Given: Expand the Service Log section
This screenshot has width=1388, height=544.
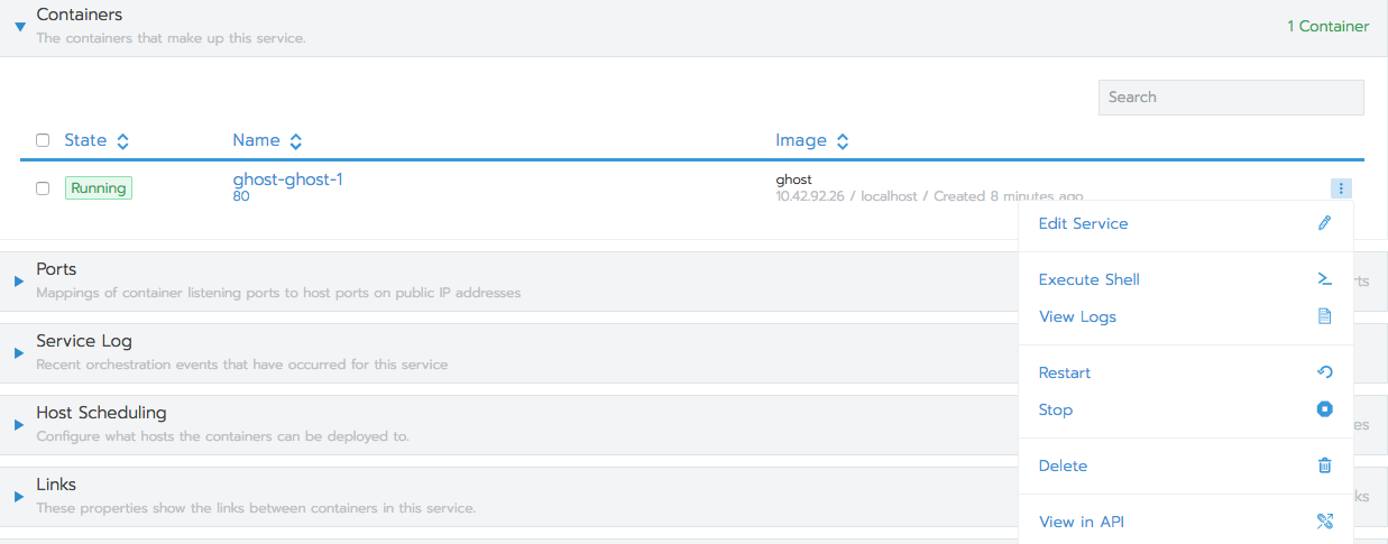Looking at the screenshot, I should click(x=19, y=353).
